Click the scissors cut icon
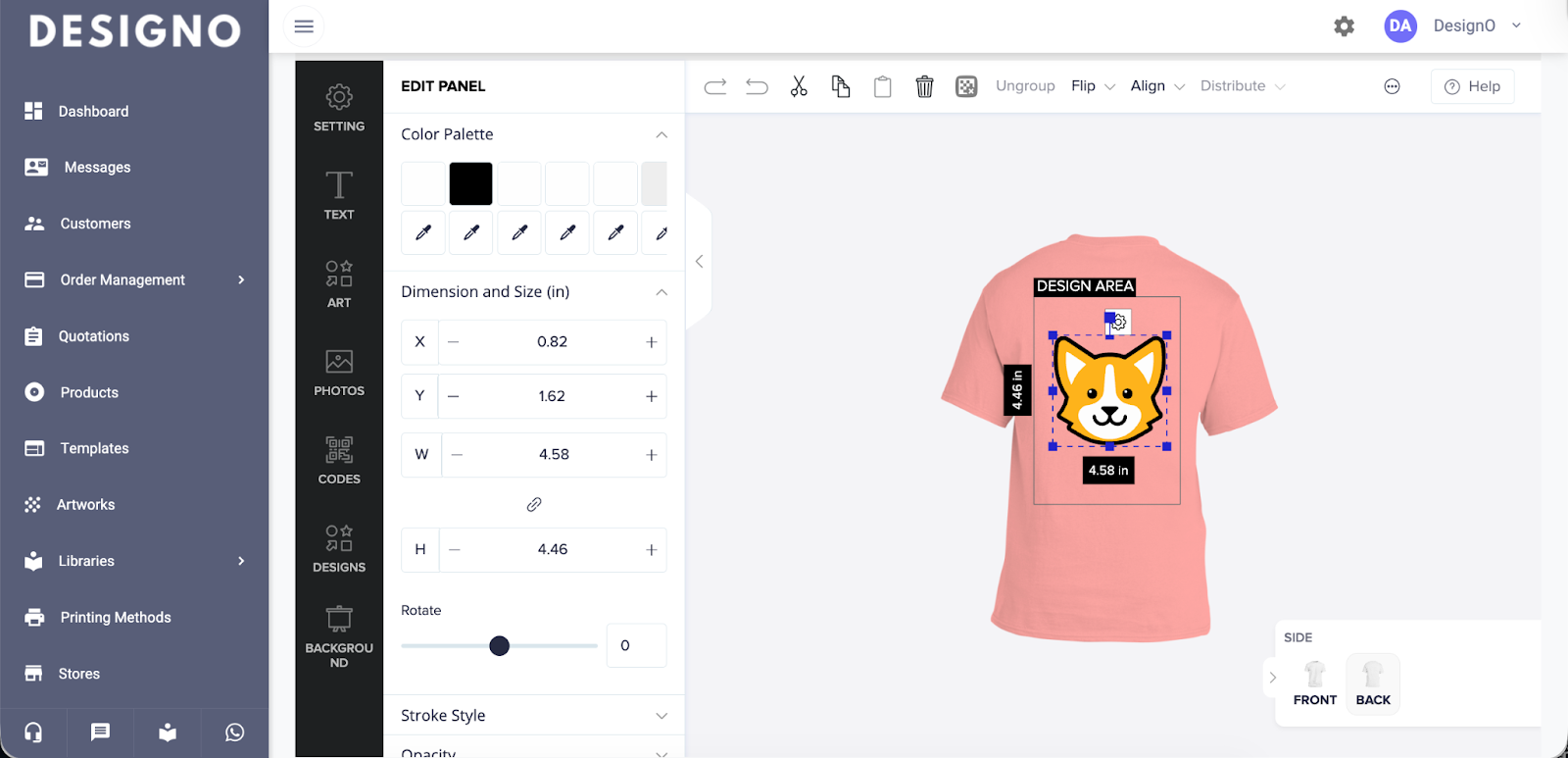 (799, 86)
